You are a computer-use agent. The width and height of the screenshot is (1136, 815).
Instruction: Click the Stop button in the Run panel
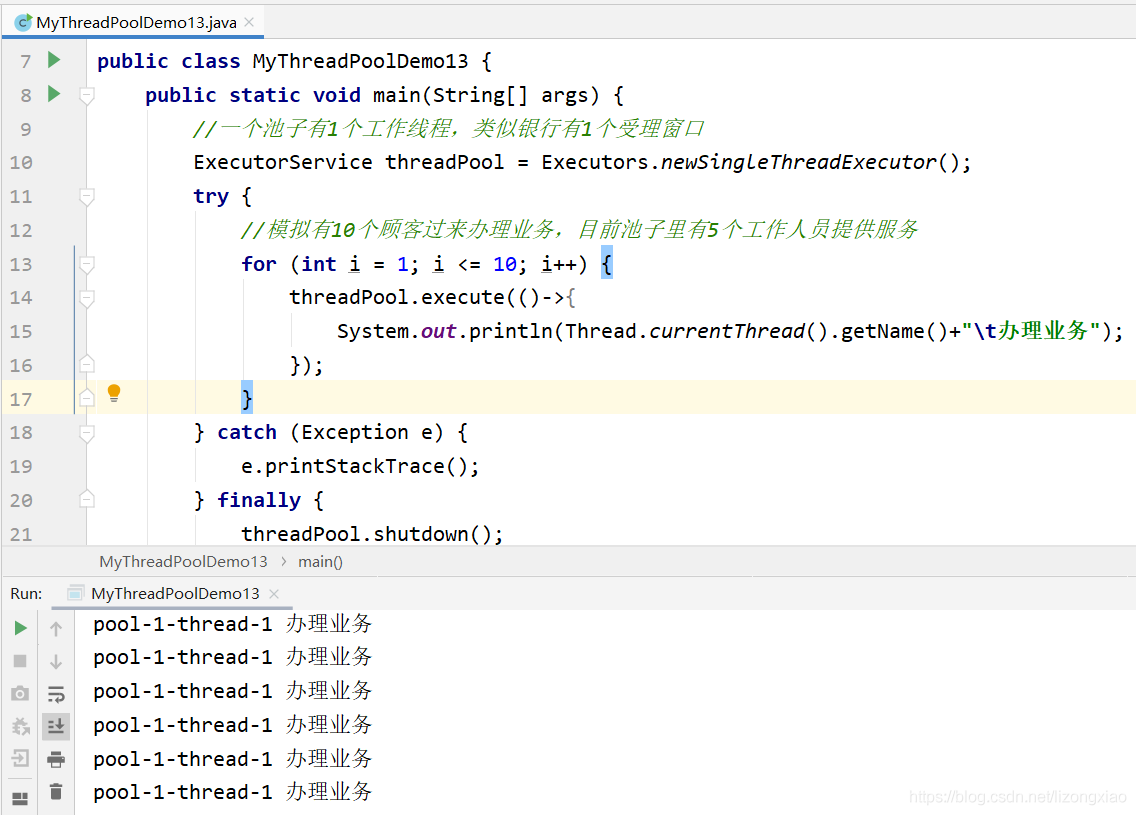coord(20,661)
